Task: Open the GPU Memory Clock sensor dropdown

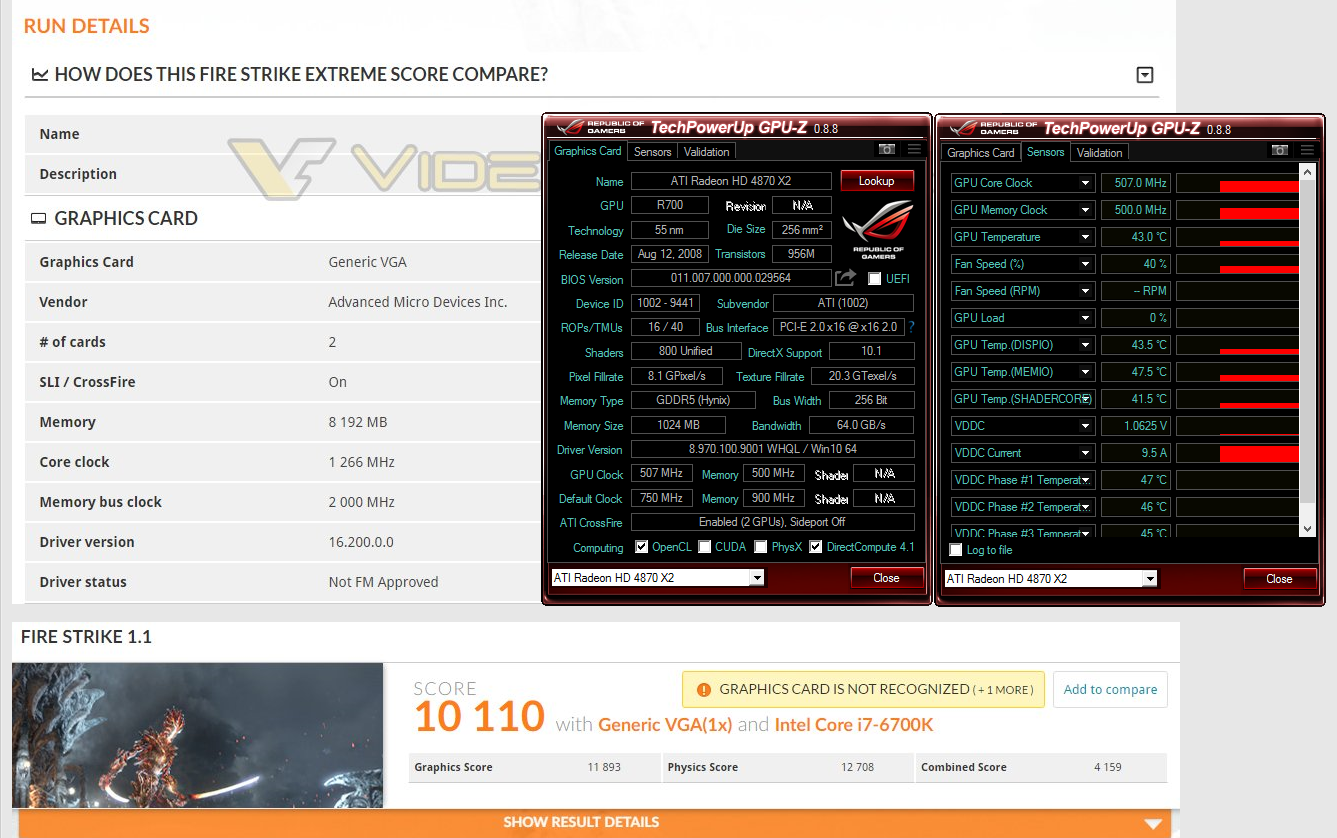Action: coord(1086,210)
